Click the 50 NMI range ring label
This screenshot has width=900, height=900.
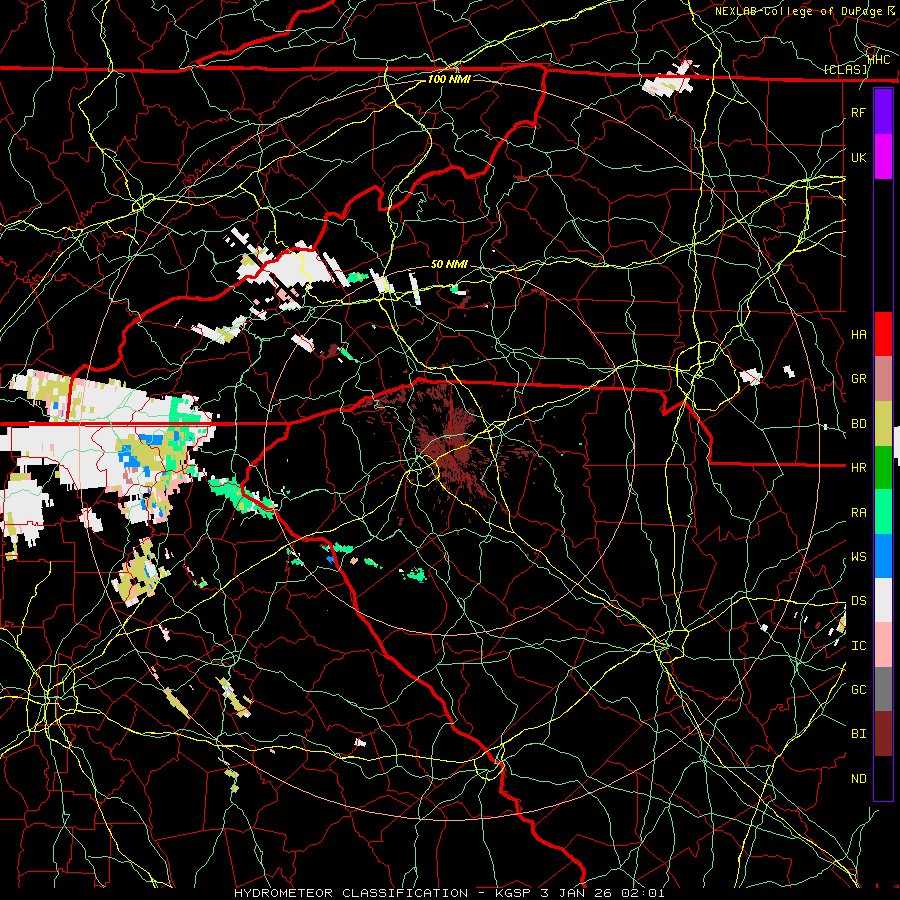point(449,264)
